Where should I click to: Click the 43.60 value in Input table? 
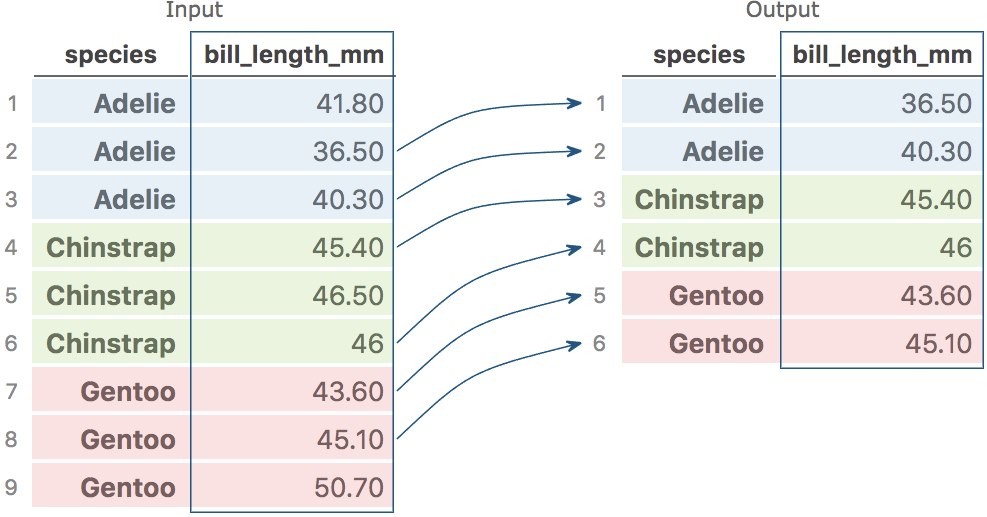347,392
